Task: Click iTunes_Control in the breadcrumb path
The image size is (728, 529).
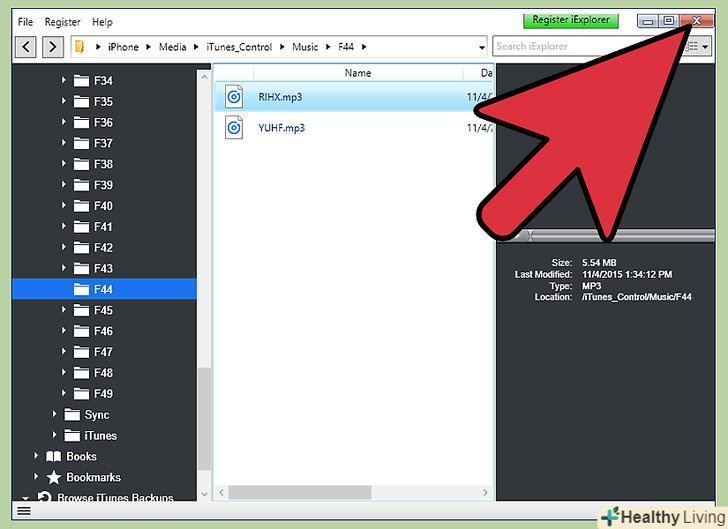Action: [x=239, y=47]
